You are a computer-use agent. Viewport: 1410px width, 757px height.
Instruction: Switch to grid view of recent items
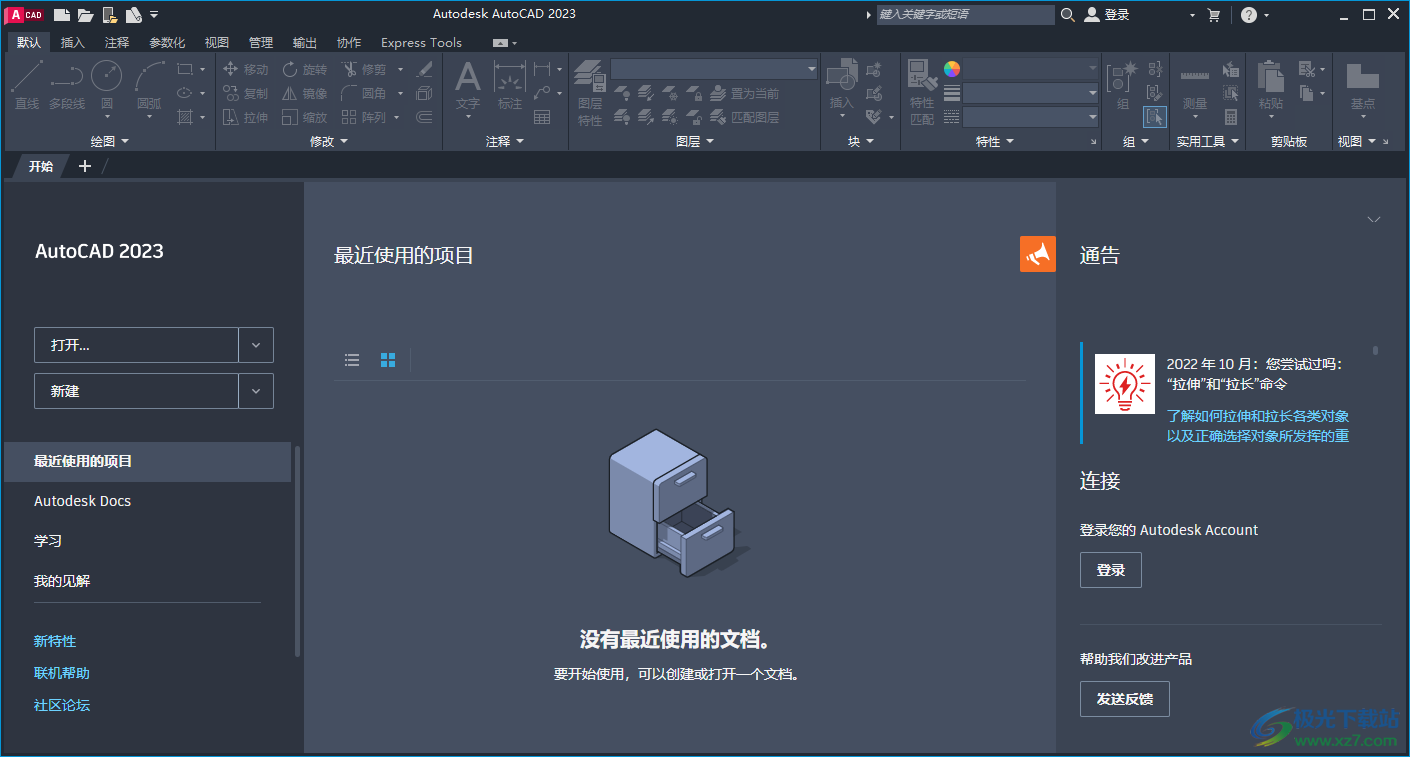pyautogui.click(x=388, y=360)
